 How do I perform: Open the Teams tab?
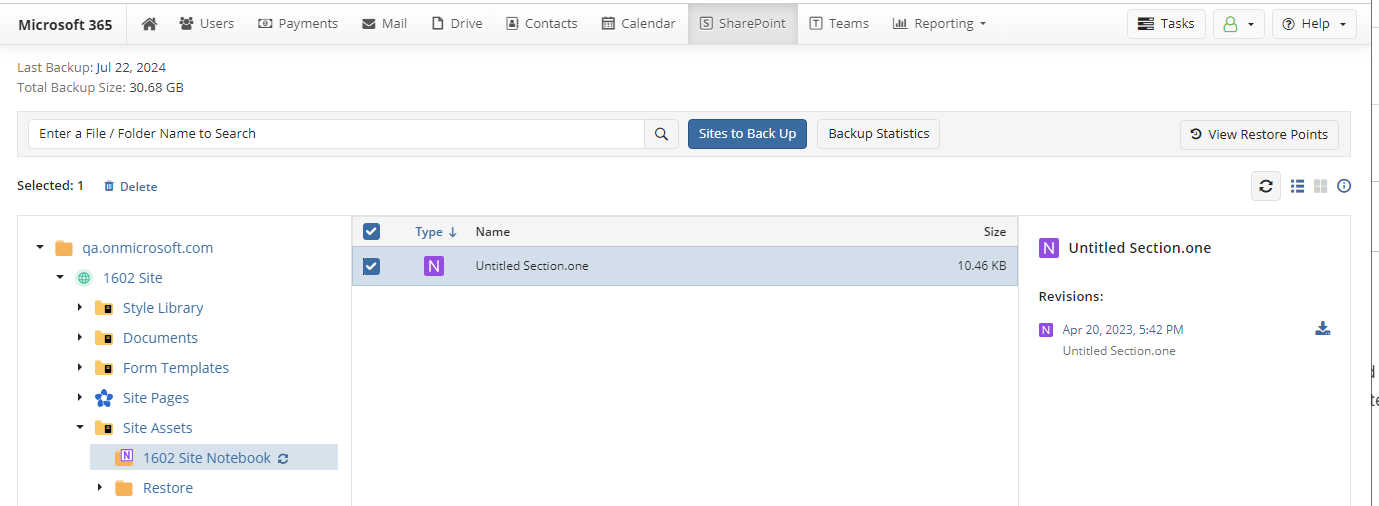[839, 23]
